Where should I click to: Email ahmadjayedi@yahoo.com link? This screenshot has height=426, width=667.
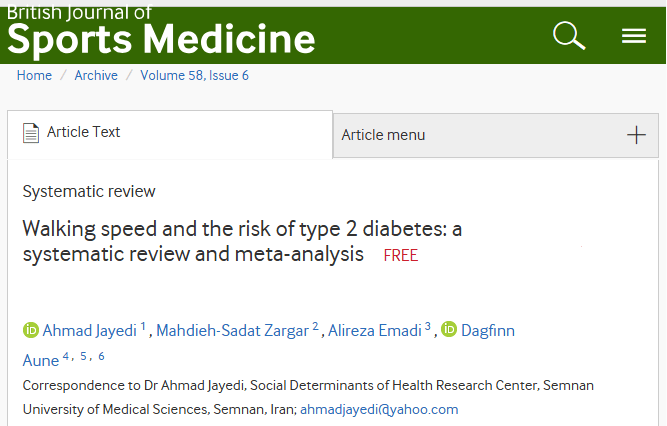point(379,409)
